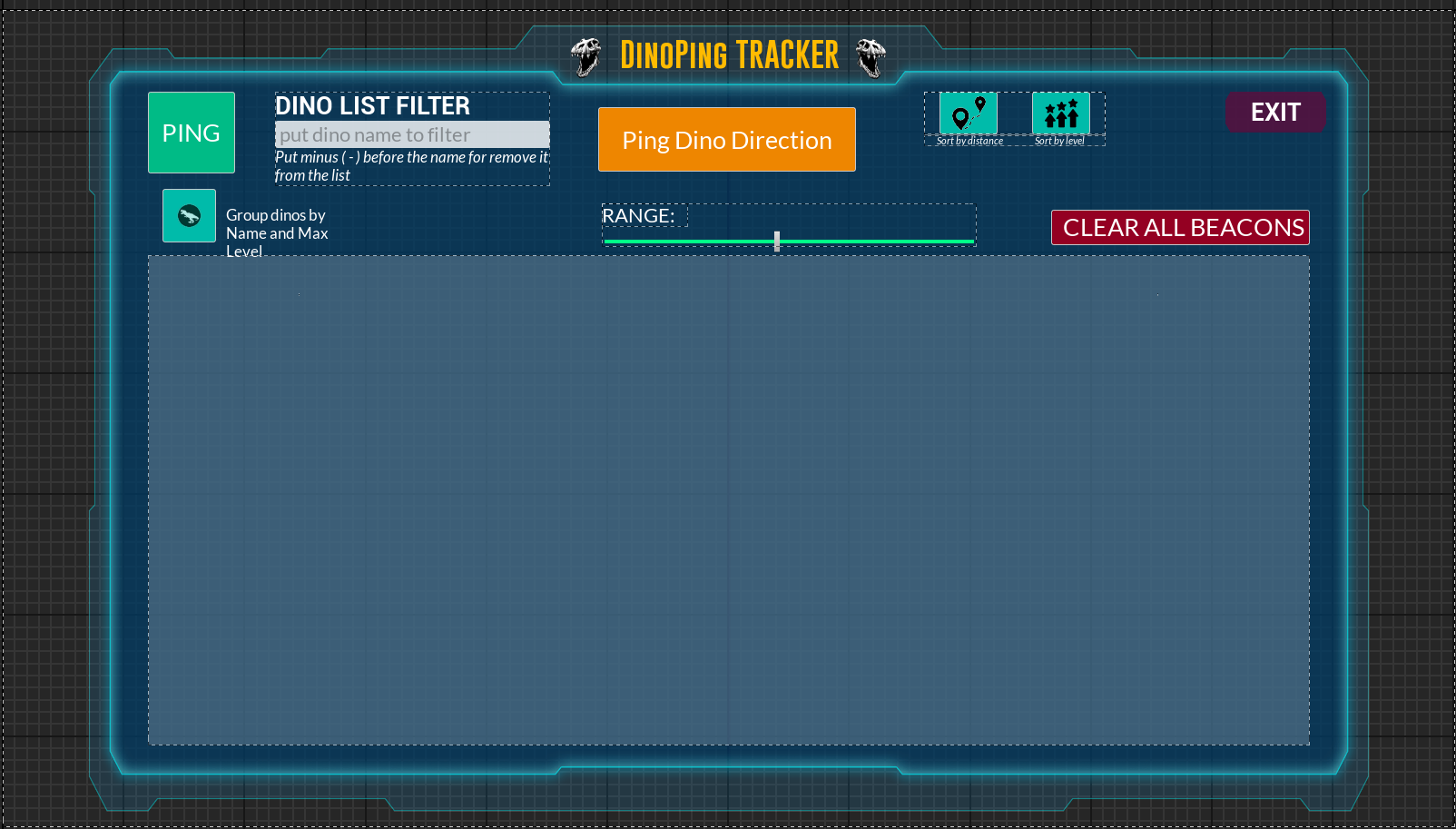Click the left dinosaur skull icon in header
This screenshot has width=1456, height=829.
(586, 57)
